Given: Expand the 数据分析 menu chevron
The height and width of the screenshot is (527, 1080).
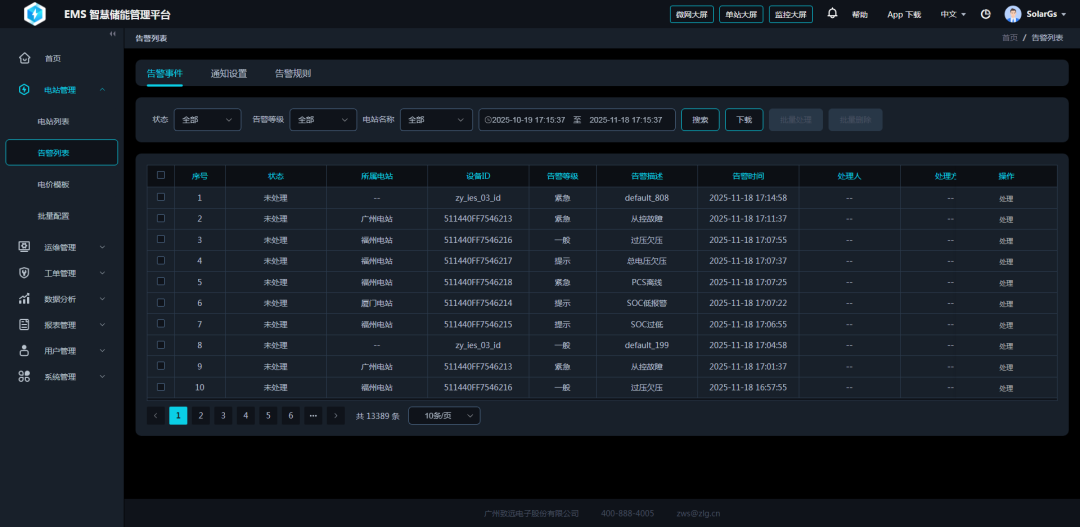Looking at the screenshot, I should point(102,299).
